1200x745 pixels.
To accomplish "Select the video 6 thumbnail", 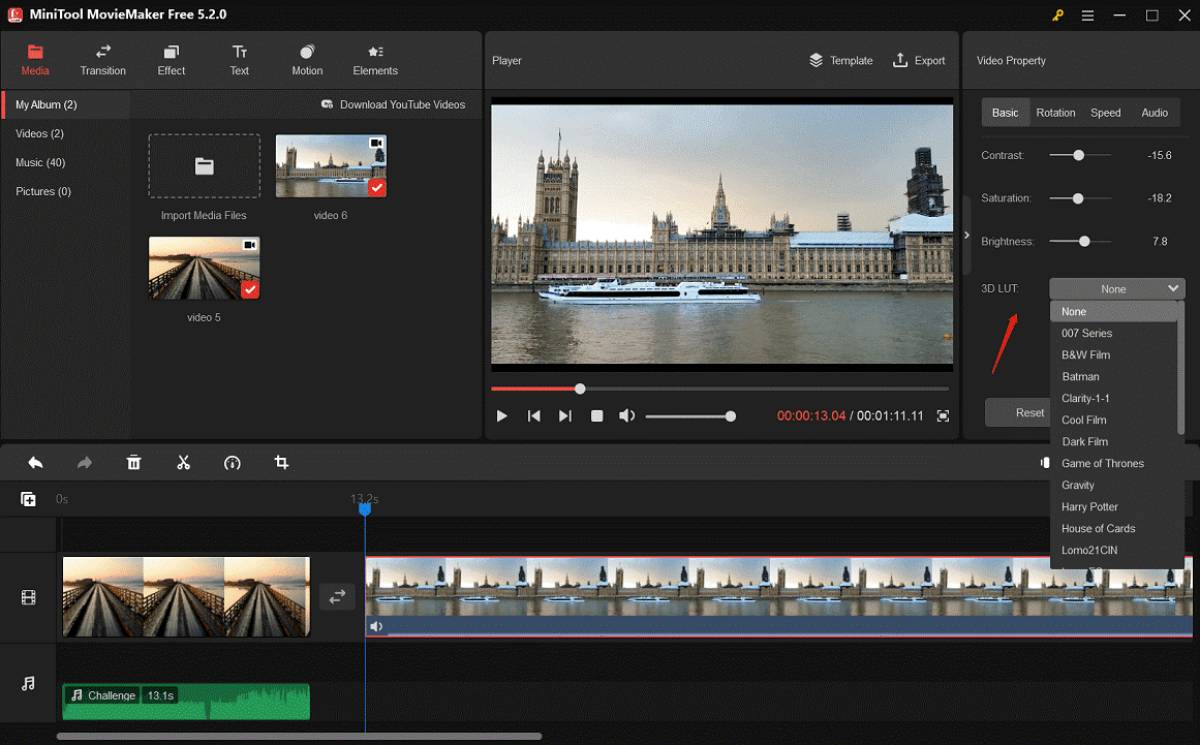I will point(331,166).
